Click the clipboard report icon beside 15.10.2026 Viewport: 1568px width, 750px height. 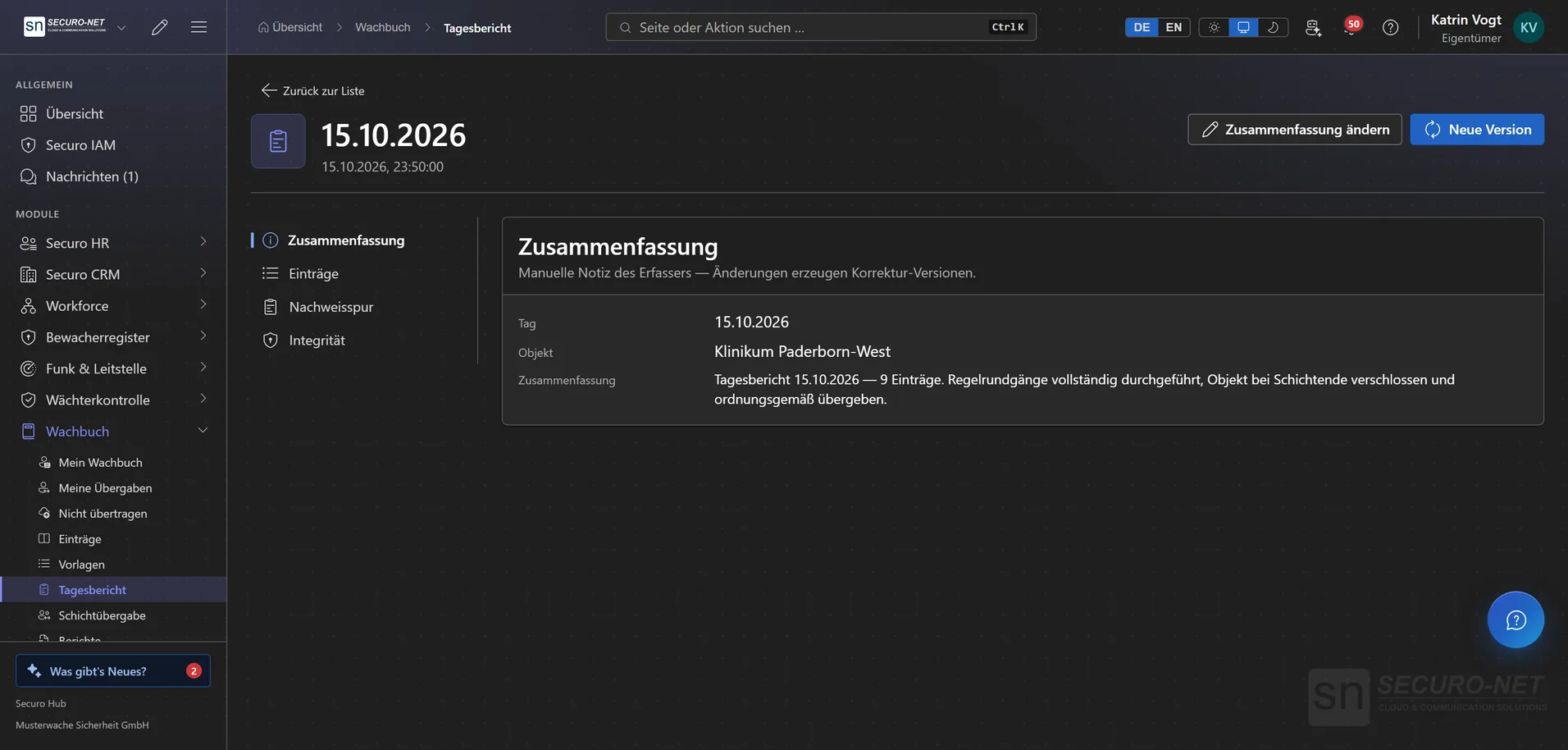278,141
